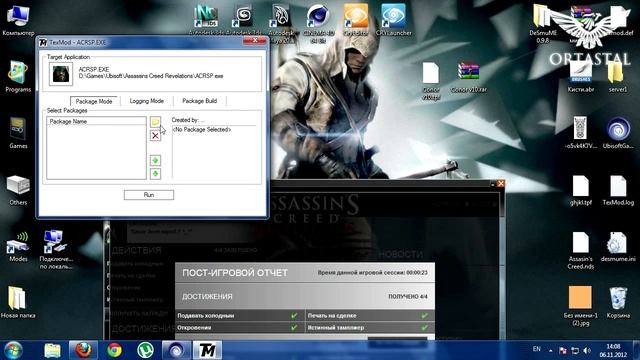The width and height of the screenshot is (640, 360).
Task: Open the Modes desktop shortcut
Action: (18, 247)
